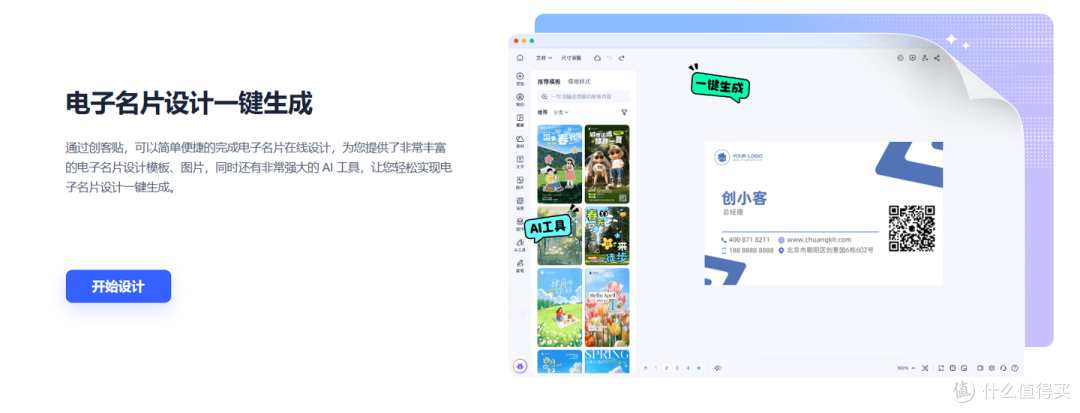Open the 图片 images sidebar icon
Viewport: 1080px width, 413px height.
coord(520,182)
